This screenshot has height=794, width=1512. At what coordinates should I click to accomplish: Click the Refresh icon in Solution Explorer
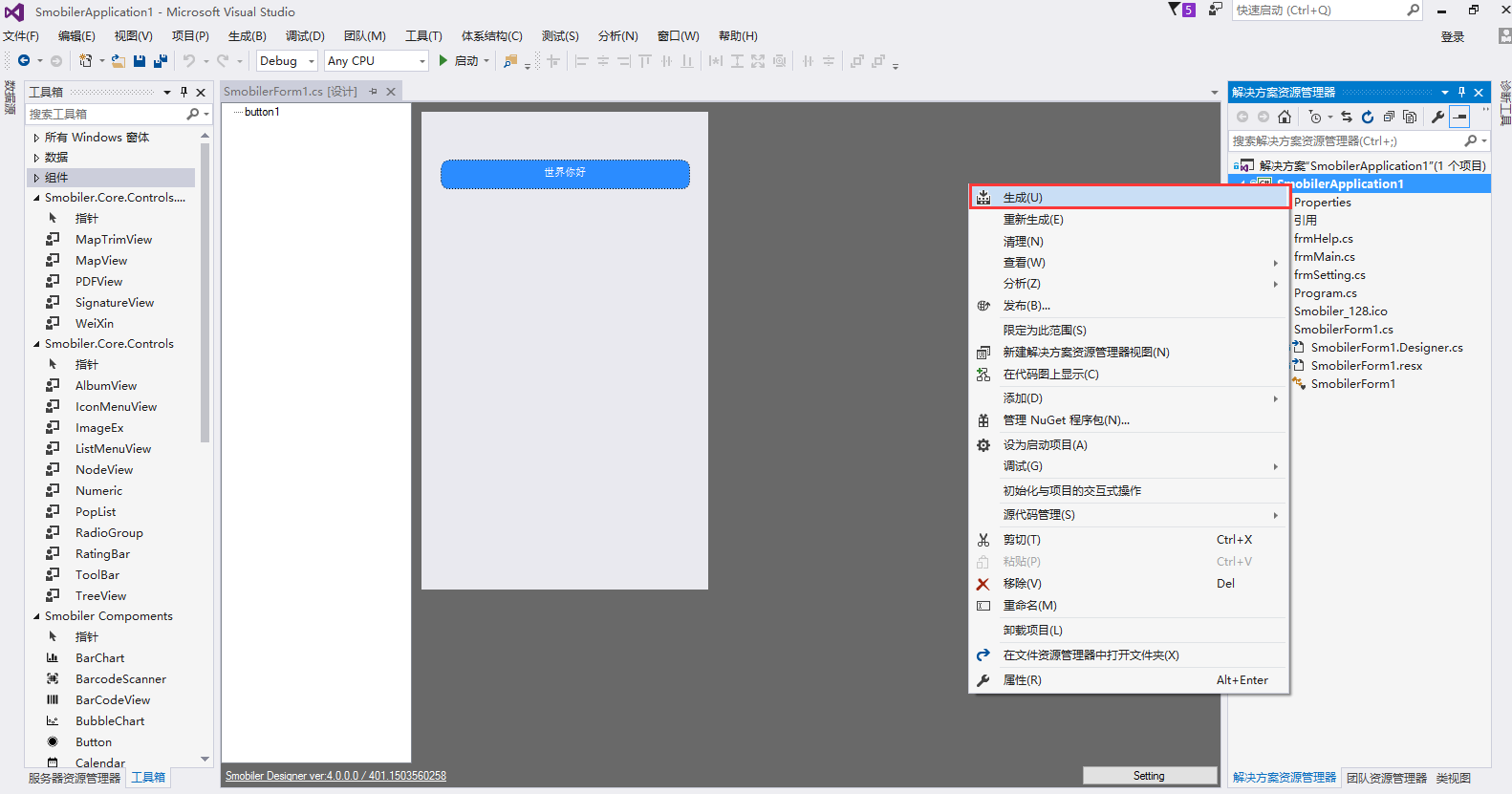(x=1368, y=117)
